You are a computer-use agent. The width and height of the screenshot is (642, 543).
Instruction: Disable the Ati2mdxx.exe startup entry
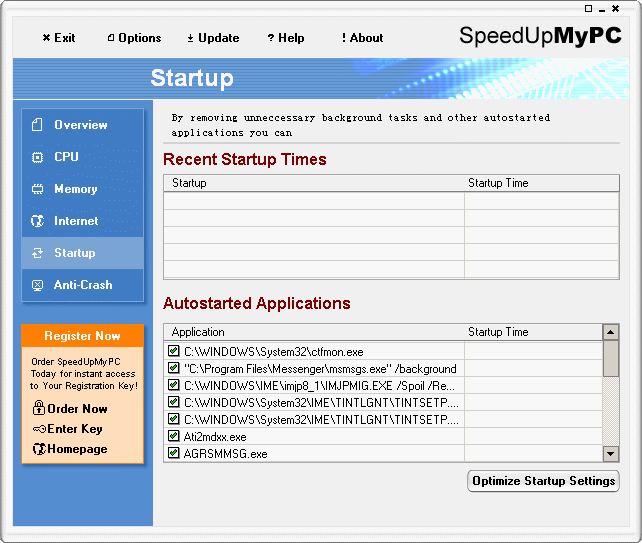174,436
